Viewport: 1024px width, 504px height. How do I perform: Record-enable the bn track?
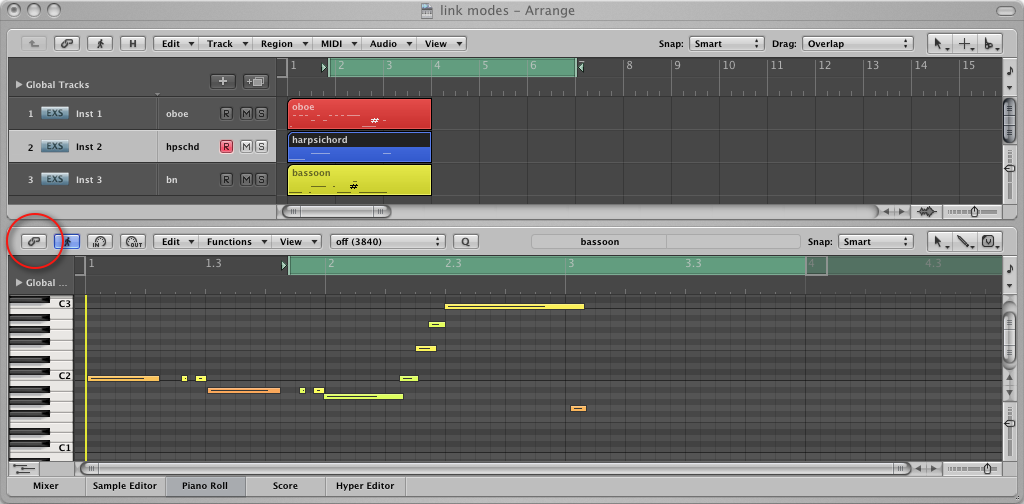click(226, 179)
